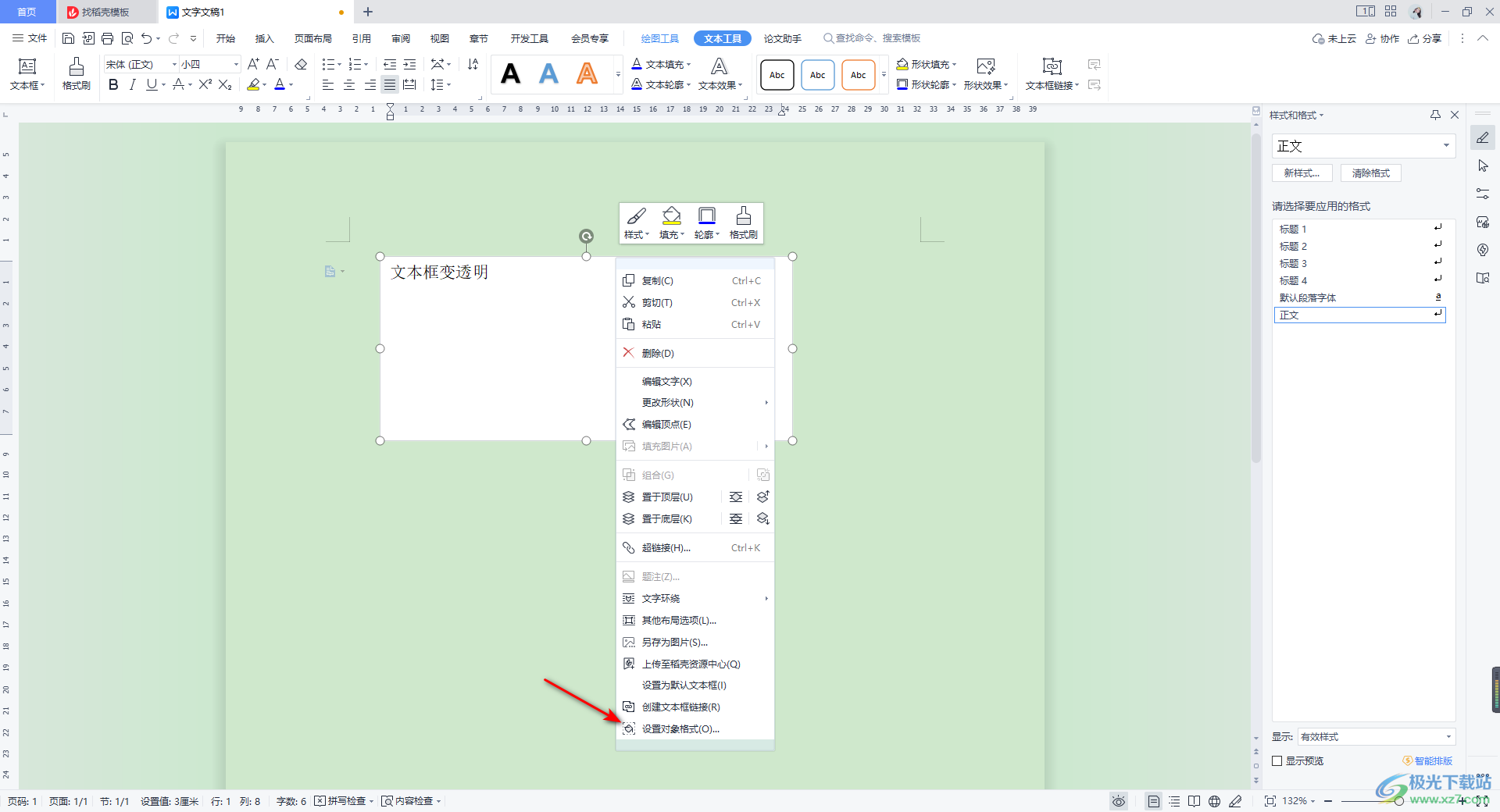The image size is (1500, 812).
Task: Select the 格式刷 format painter icon
Action: [x=75, y=74]
